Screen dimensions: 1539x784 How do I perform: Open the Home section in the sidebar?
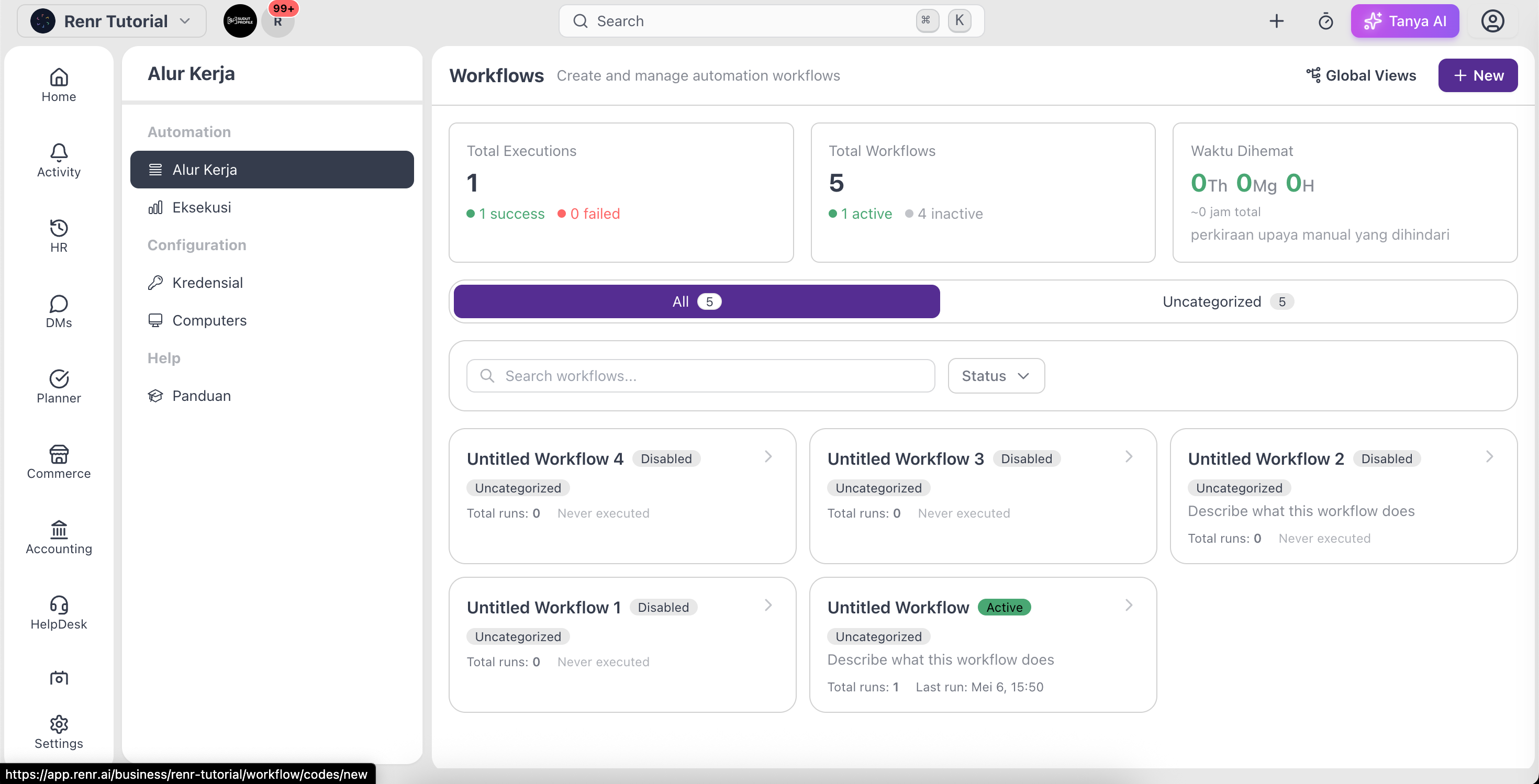tap(59, 85)
